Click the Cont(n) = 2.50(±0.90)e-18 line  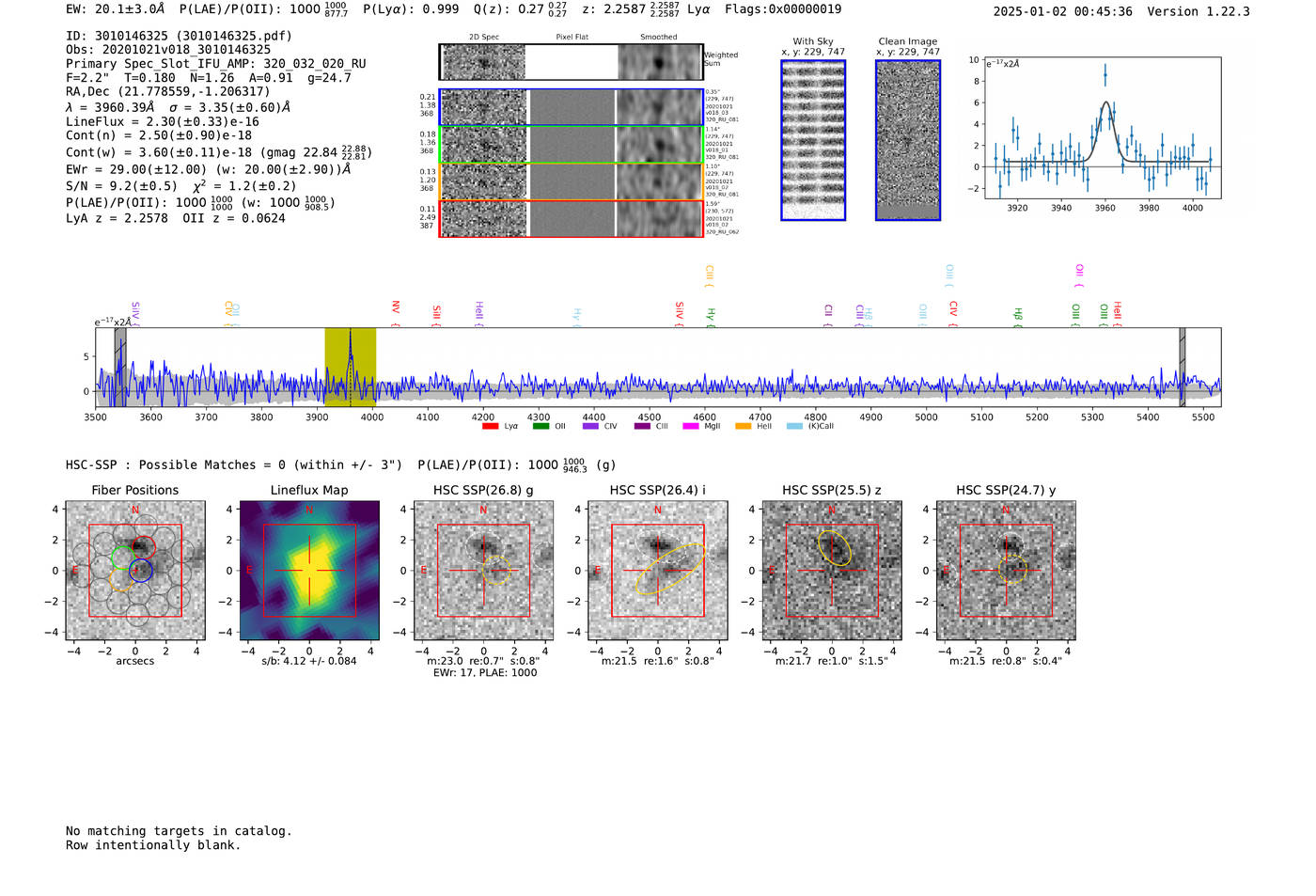click(x=159, y=135)
